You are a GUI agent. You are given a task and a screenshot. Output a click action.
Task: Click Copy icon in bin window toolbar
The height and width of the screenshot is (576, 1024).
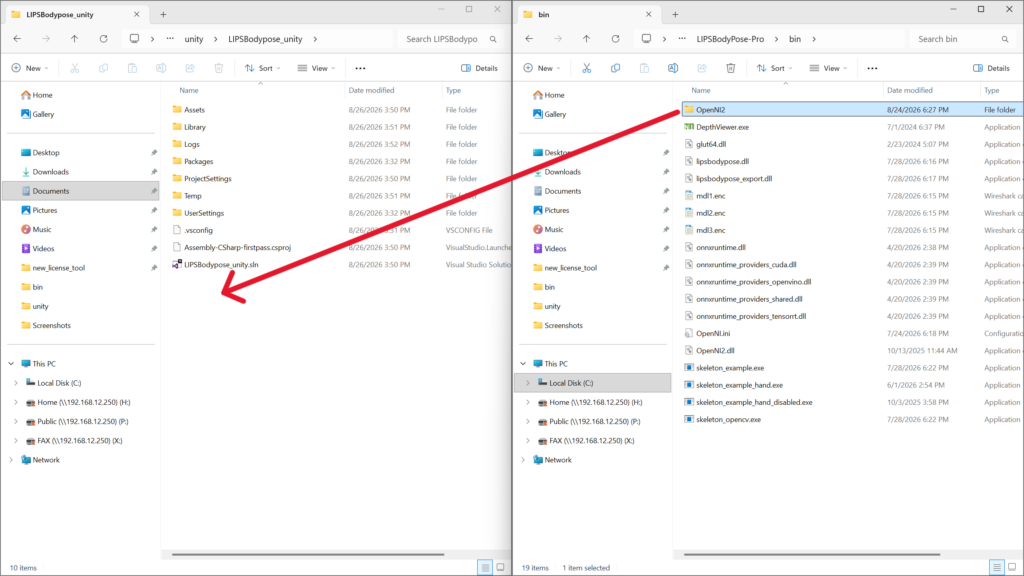pyautogui.click(x=615, y=68)
